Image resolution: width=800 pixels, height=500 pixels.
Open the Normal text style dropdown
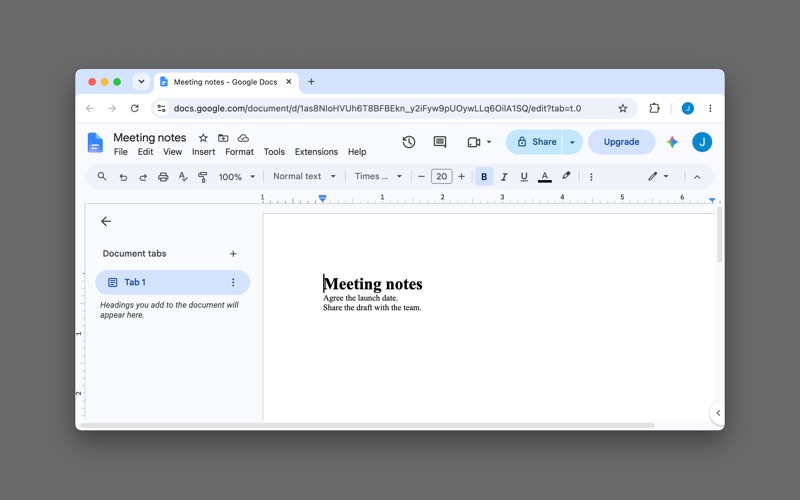(x=304, y=176)
